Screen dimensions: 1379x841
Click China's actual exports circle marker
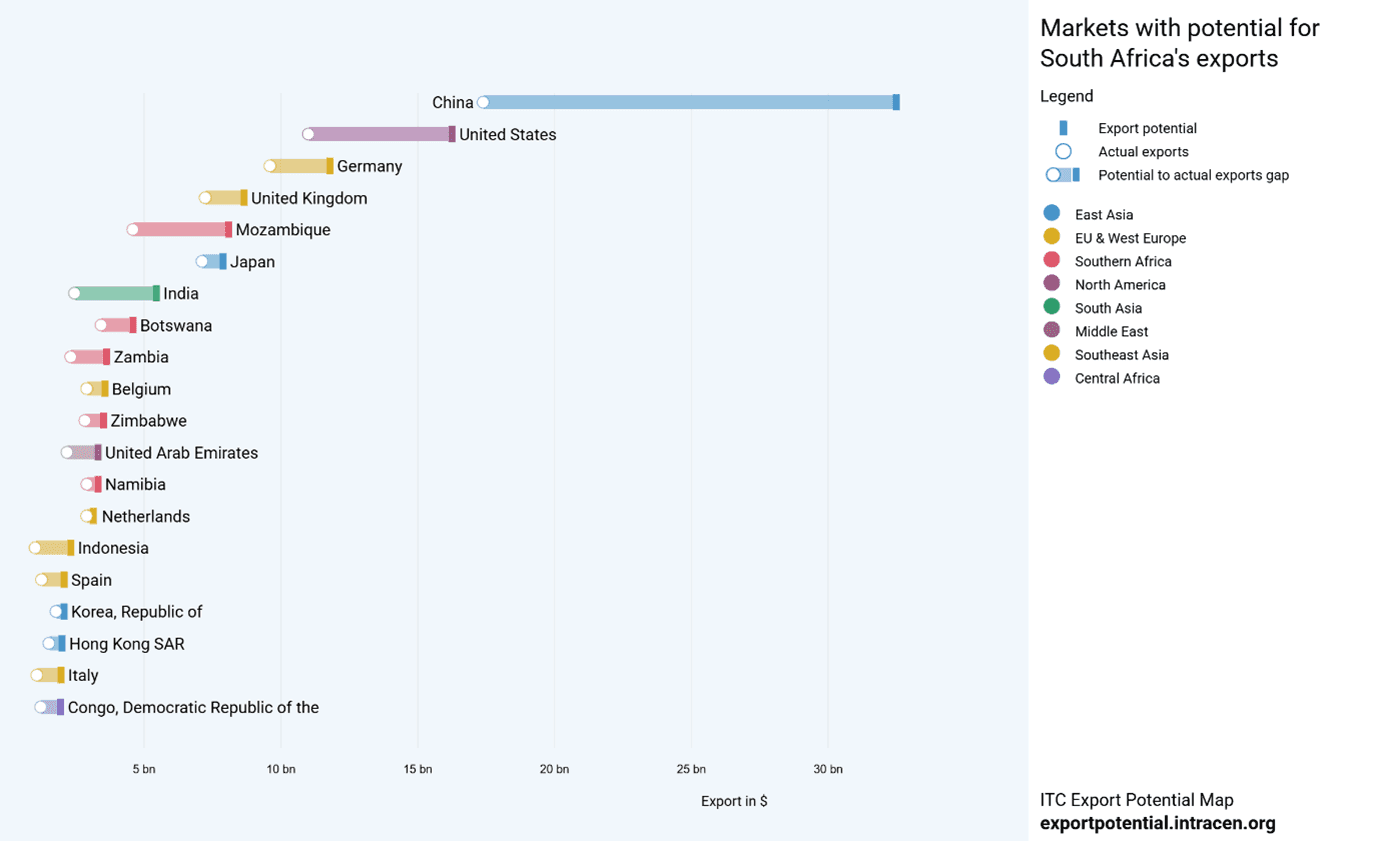pos(483,102)
